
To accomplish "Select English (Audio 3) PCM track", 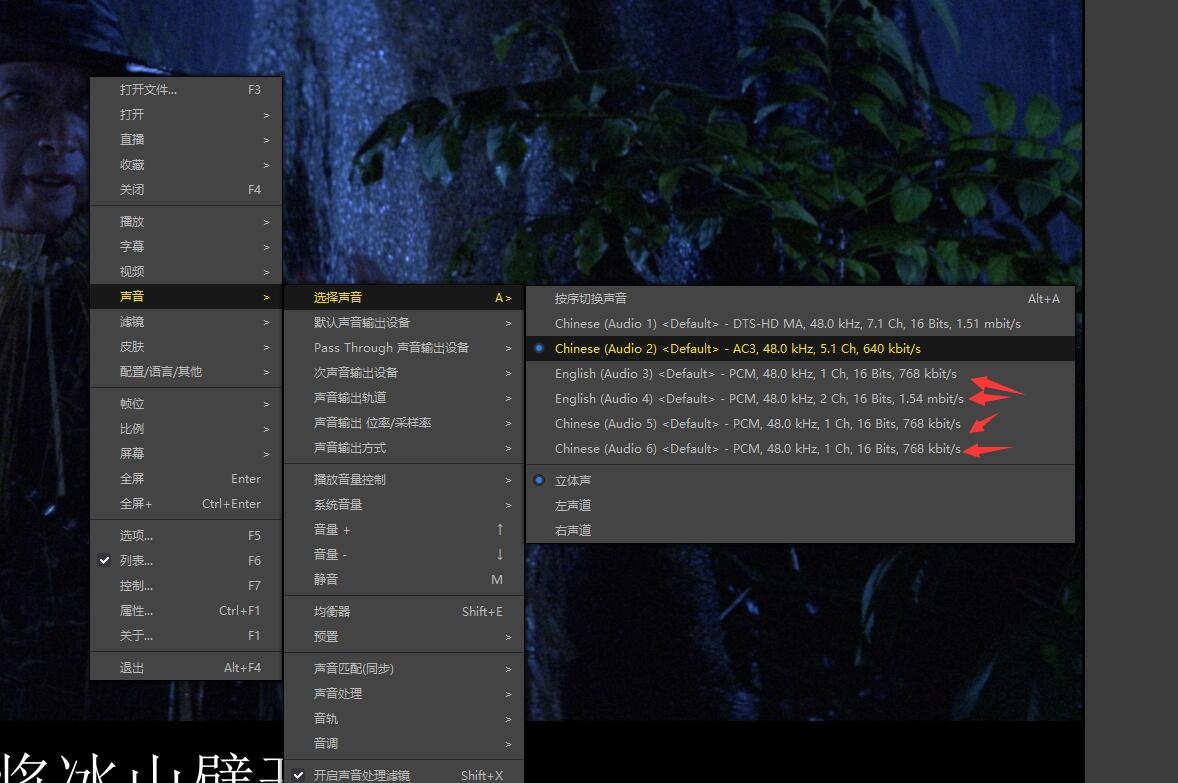I will [800, 373].
